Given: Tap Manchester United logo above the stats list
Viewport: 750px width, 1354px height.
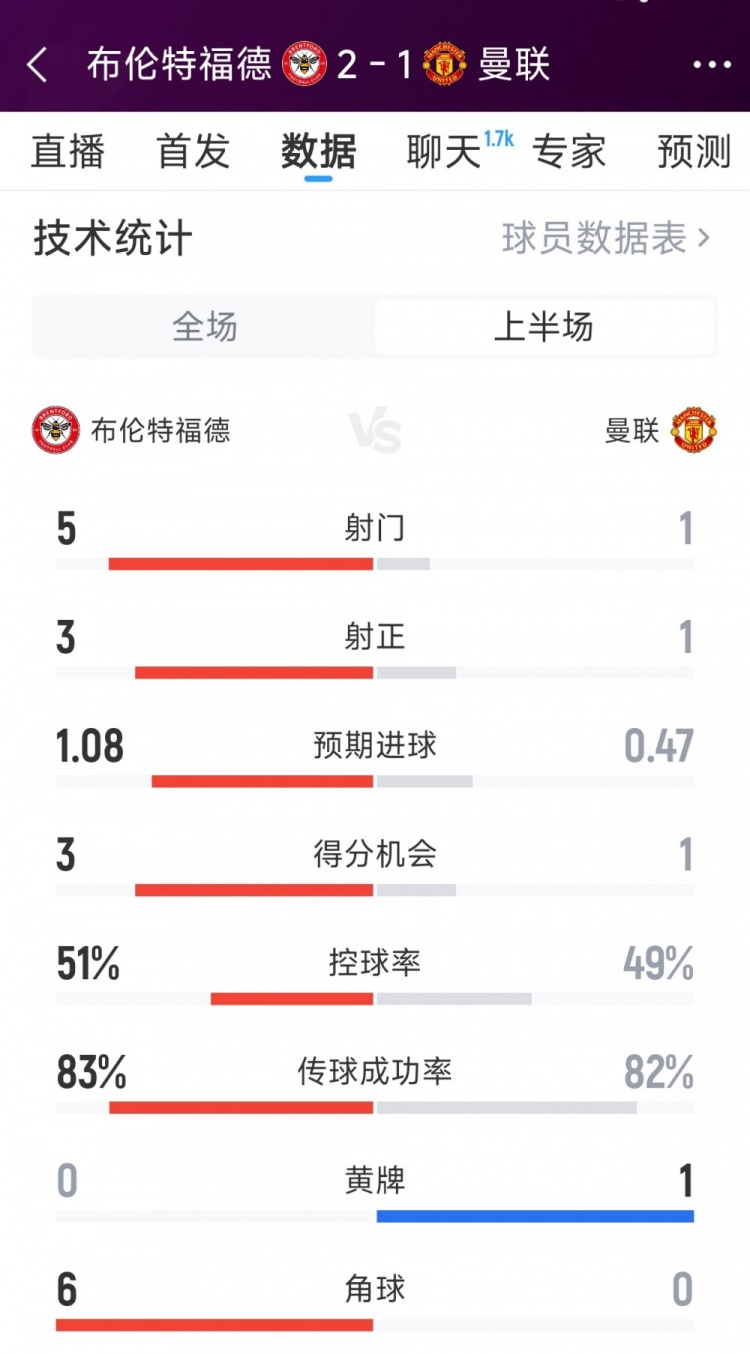Looking at the screenshot, I should coord(694,430).
